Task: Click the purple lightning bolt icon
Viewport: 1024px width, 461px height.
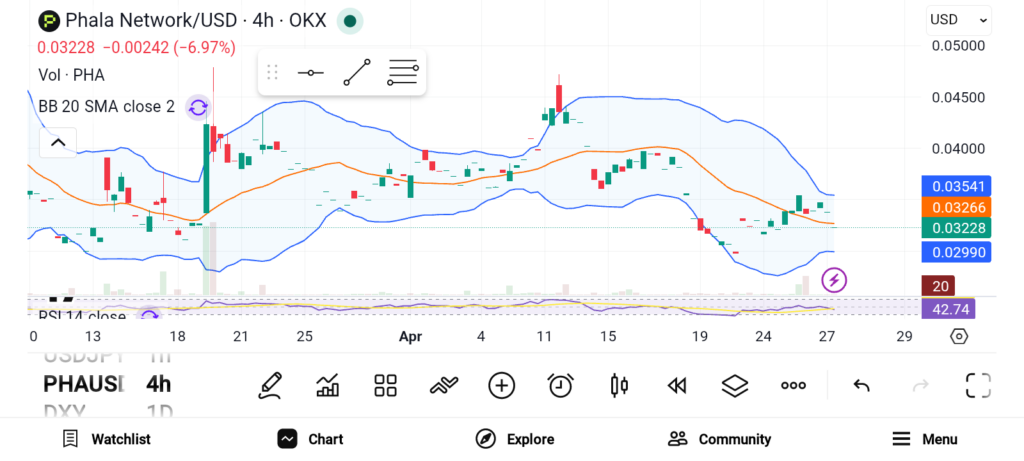Action: click(x=834, y=280)
